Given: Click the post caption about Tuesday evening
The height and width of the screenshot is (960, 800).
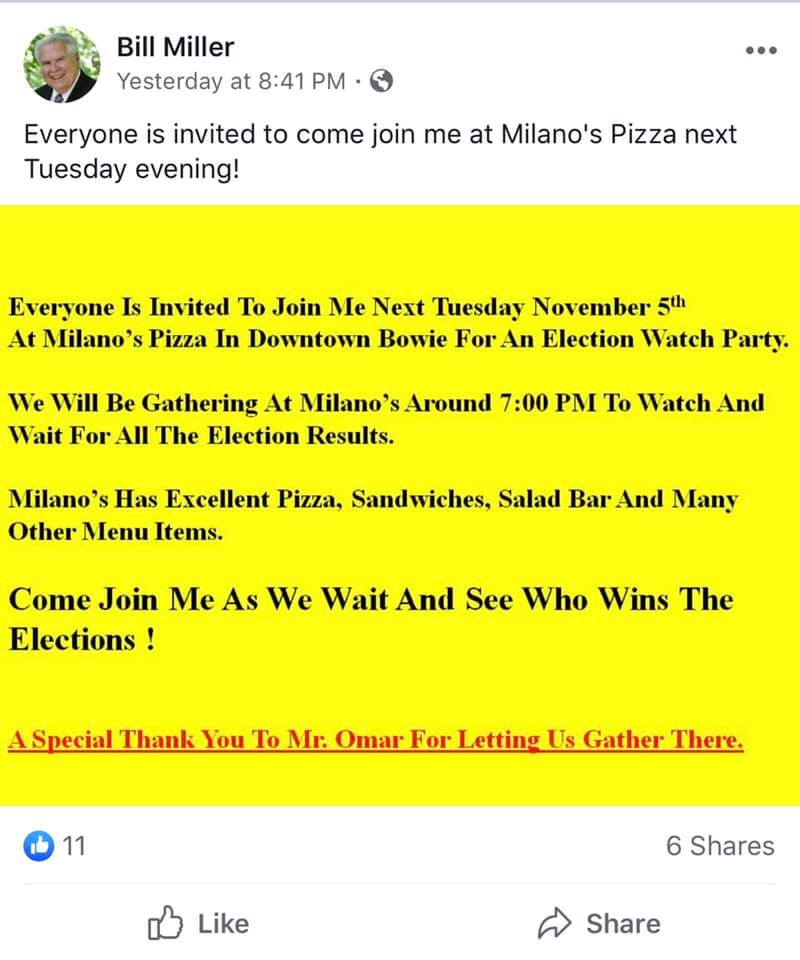Looking at the screenshot, I should [x=380, y=151].
